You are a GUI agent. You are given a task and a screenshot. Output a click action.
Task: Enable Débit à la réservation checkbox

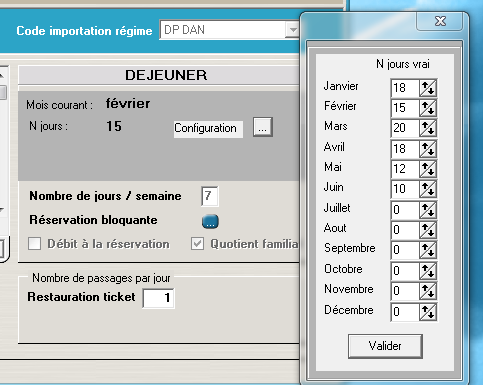pos(35,244)
